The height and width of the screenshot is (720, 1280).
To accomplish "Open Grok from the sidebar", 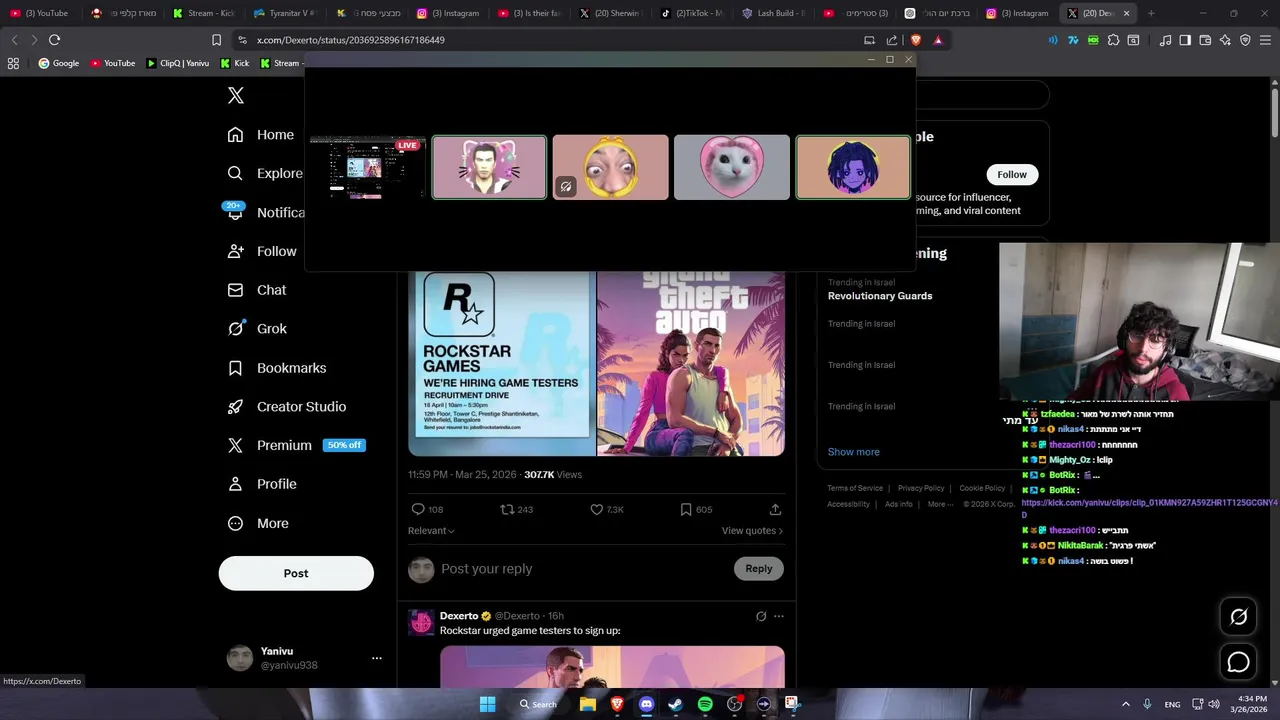I will tap(235, 328).
